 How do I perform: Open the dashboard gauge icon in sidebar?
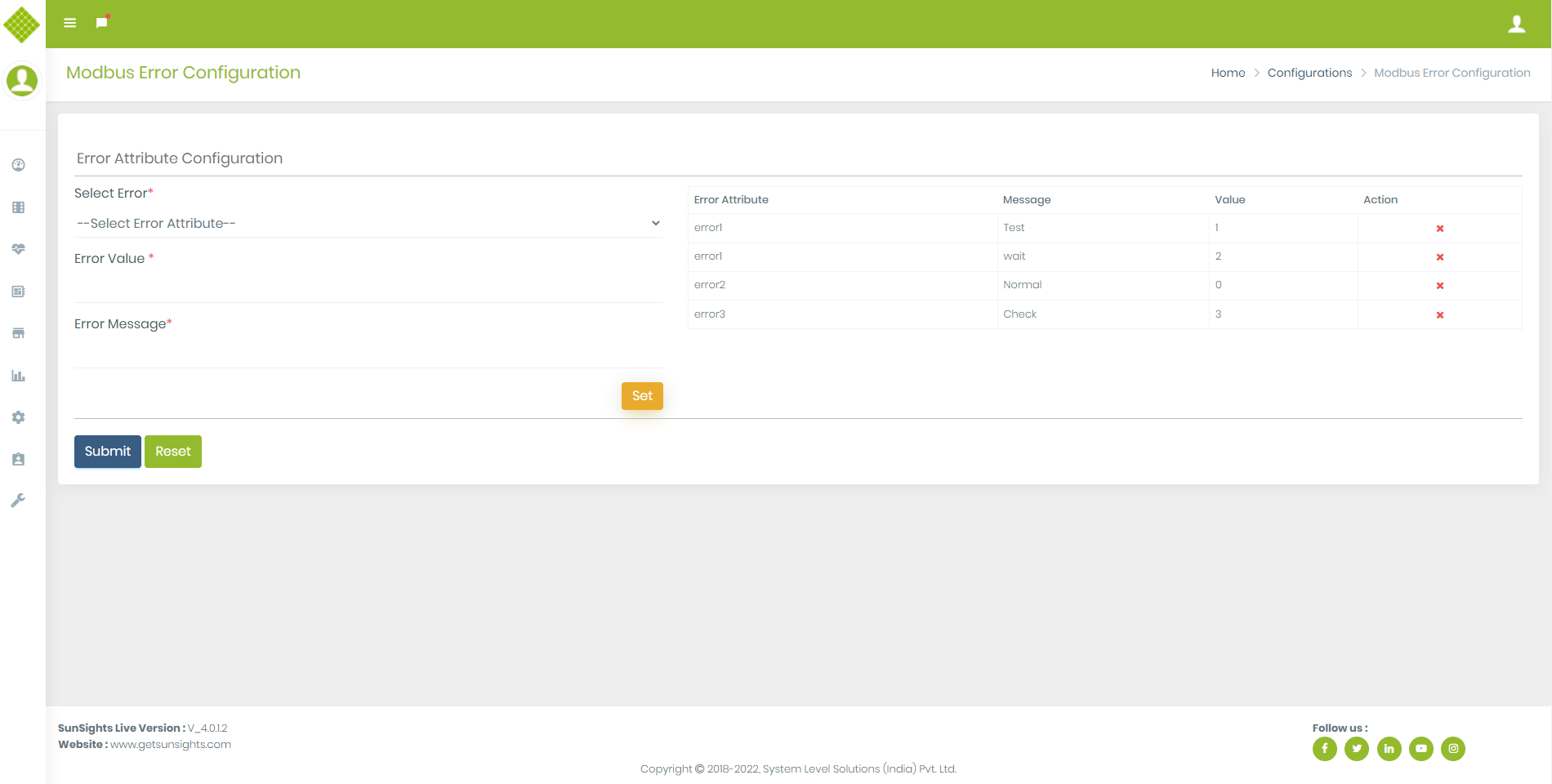point(18,165)
